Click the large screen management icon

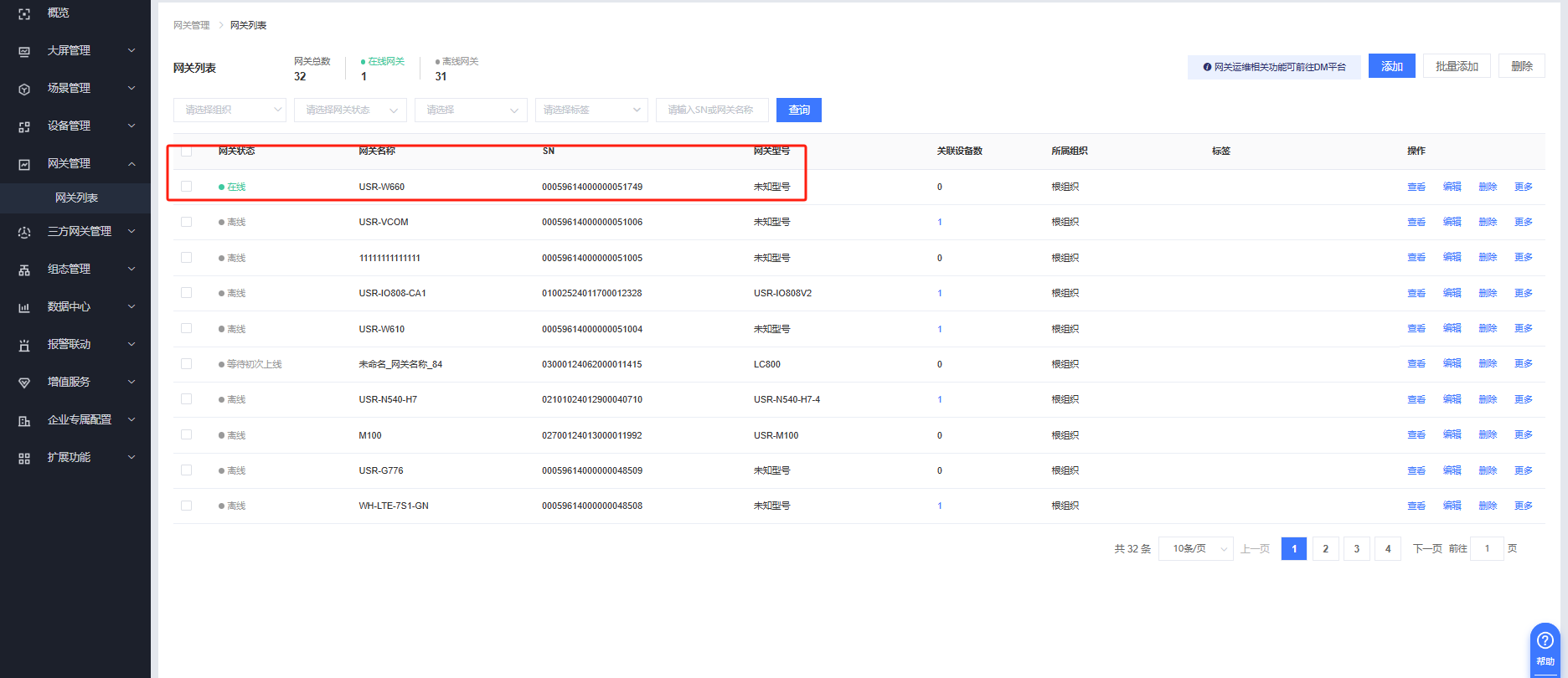tap(24, 51)
